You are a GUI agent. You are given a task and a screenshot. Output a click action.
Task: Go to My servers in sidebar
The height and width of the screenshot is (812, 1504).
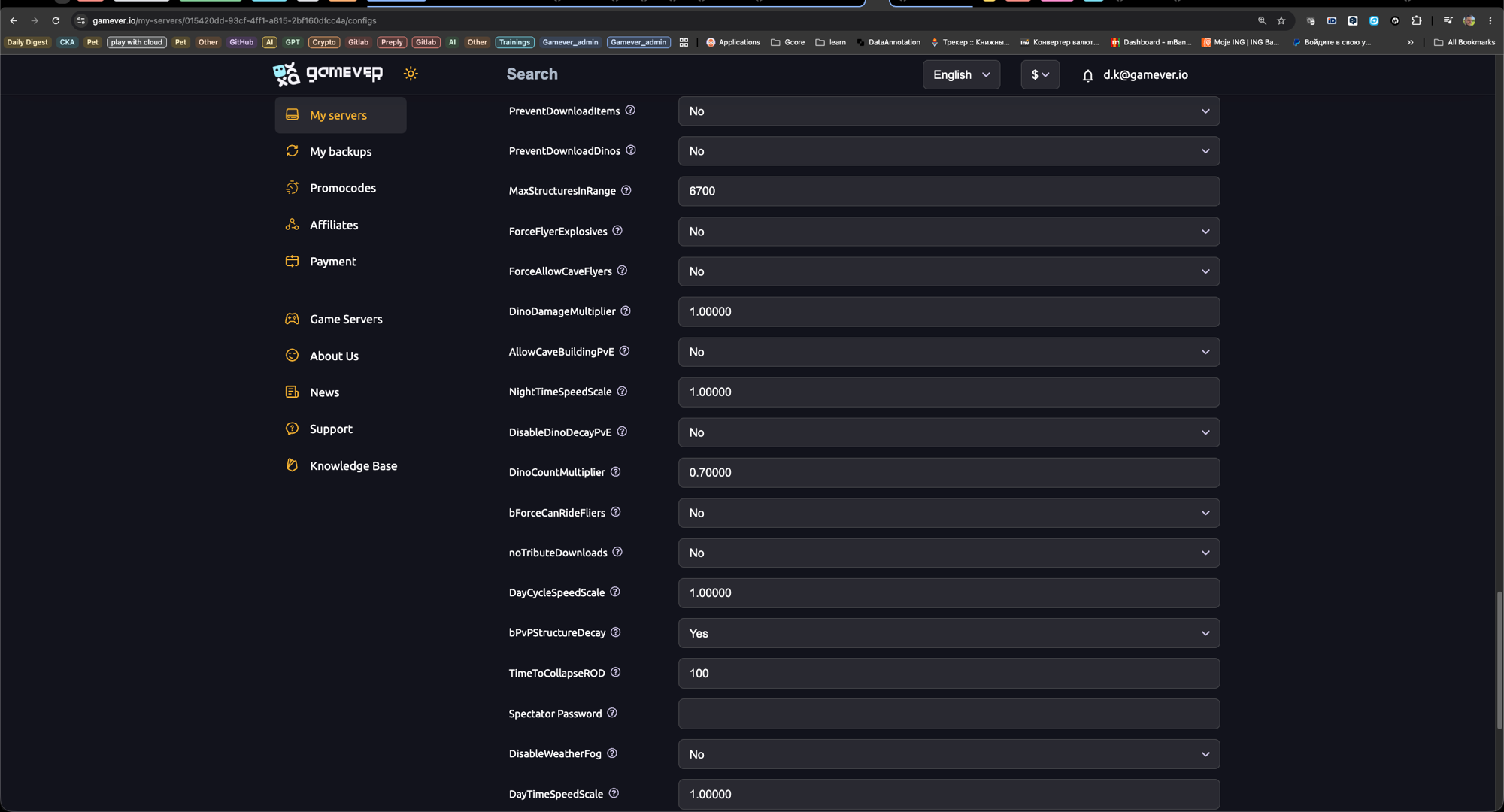click(341, 115)
